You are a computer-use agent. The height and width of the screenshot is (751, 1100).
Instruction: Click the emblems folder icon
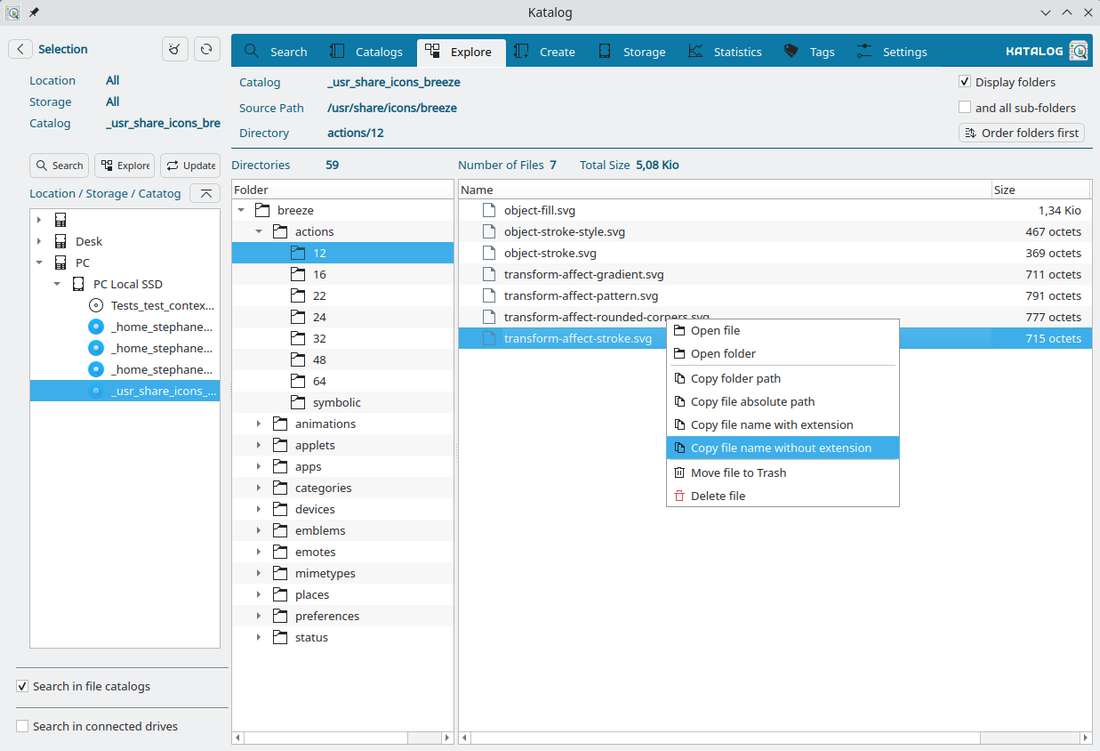click(280, 531)
